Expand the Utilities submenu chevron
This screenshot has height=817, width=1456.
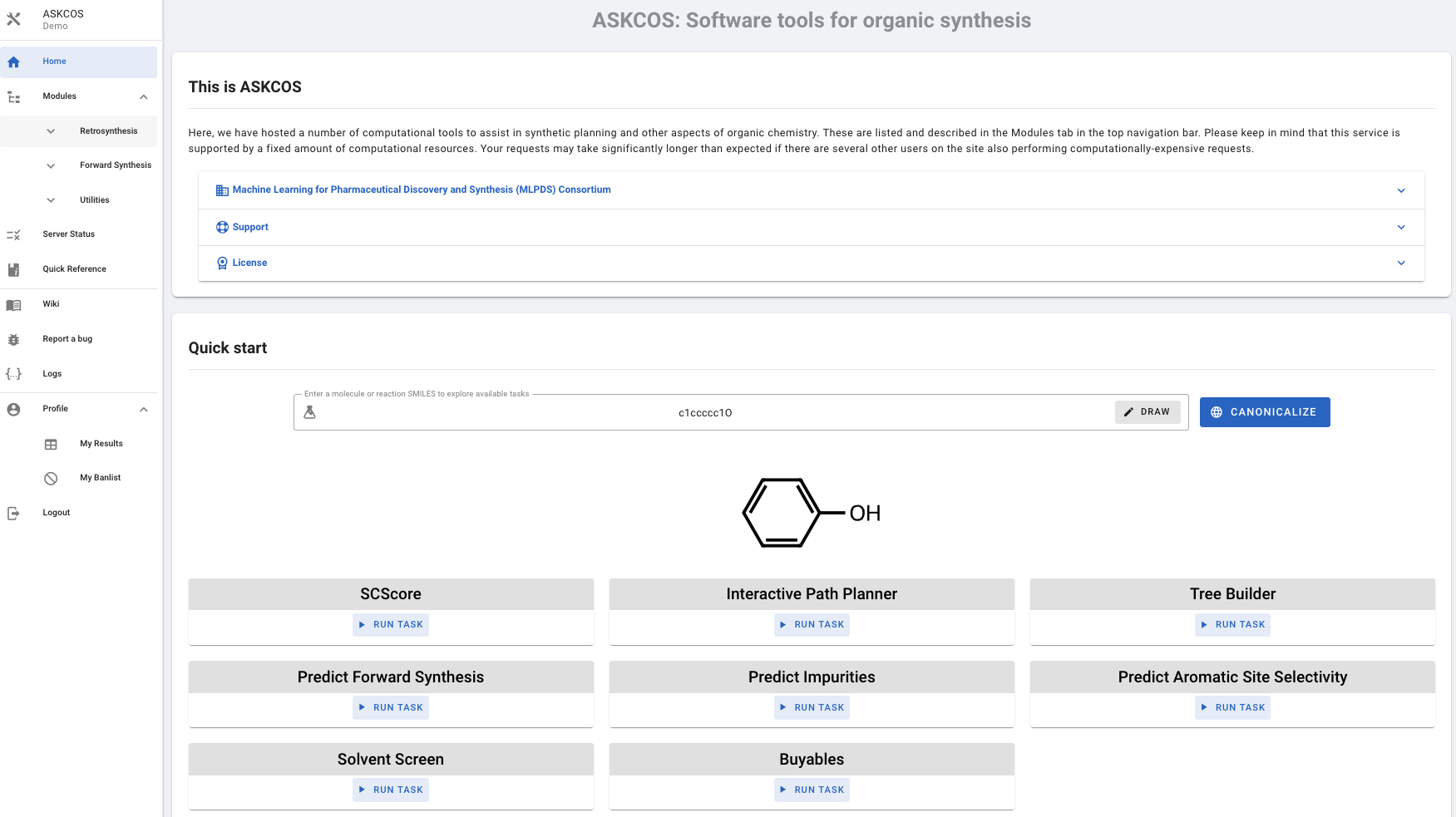(51, 200)
